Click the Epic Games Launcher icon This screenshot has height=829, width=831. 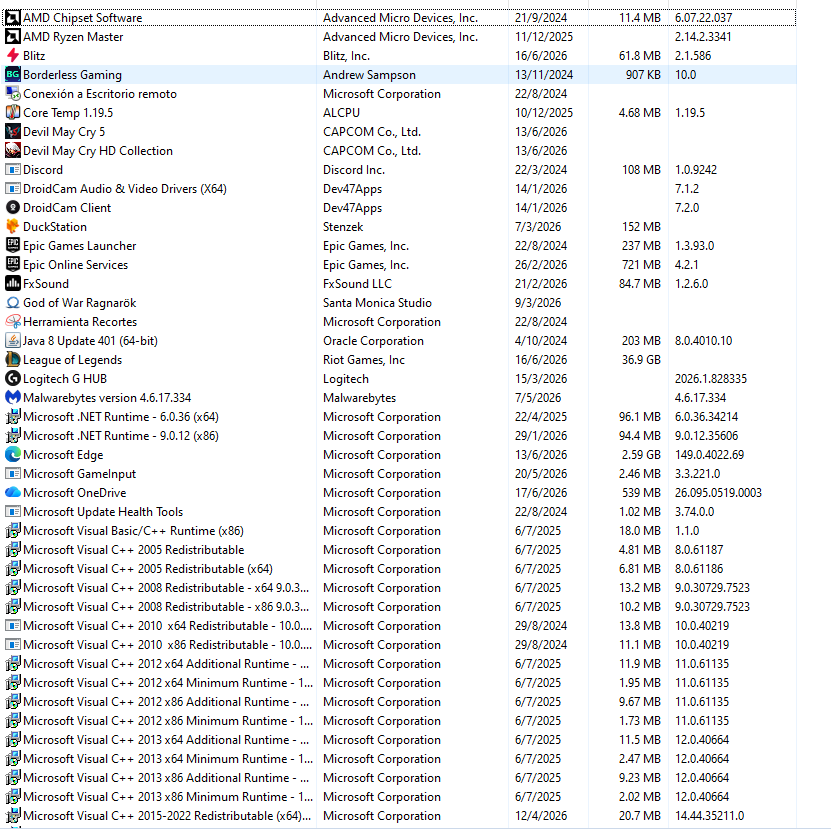coord(13,246)
